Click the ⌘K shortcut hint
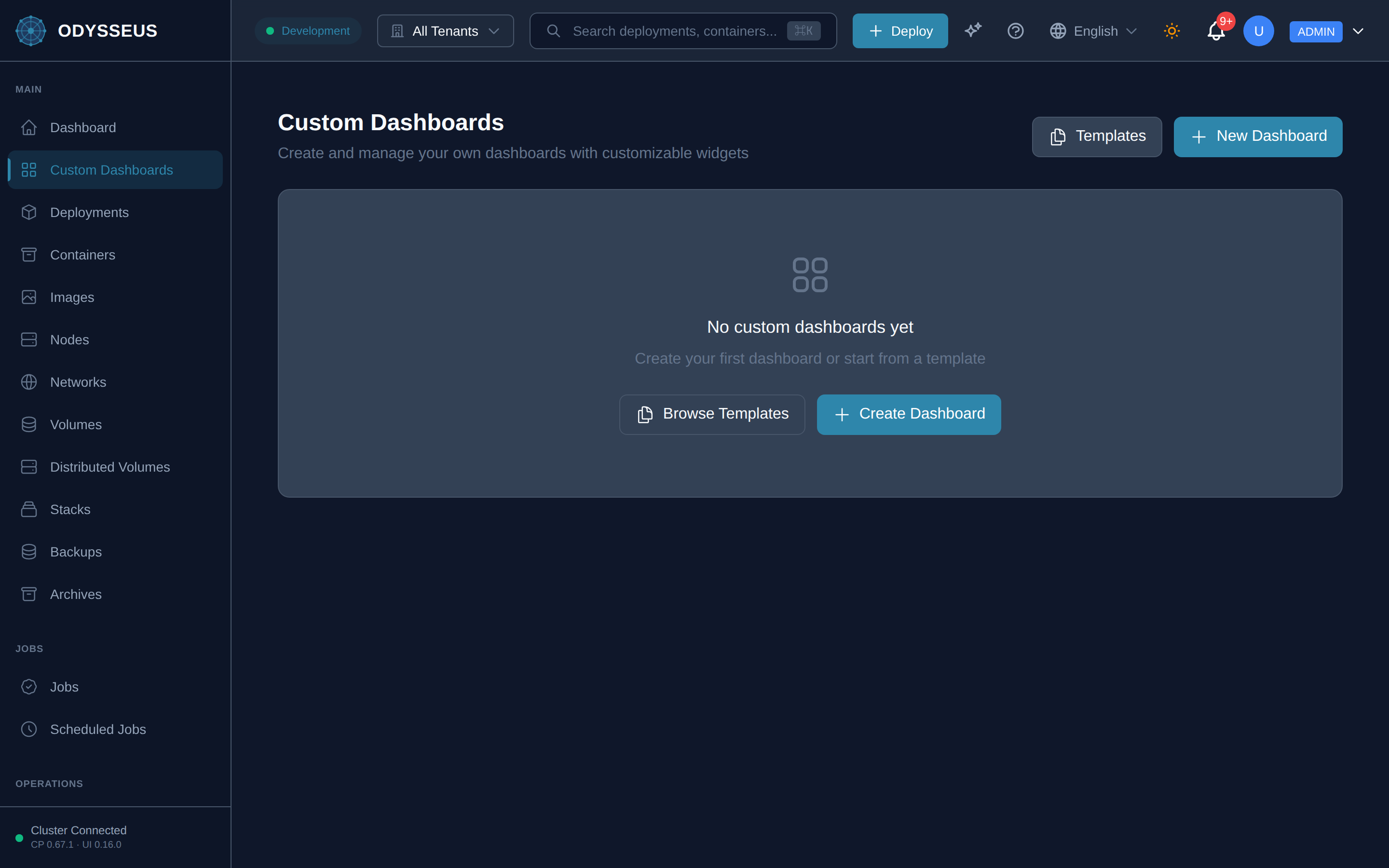Image resolution: width=1389 pixels, height=868 pixels. click(x=803, y=30)
